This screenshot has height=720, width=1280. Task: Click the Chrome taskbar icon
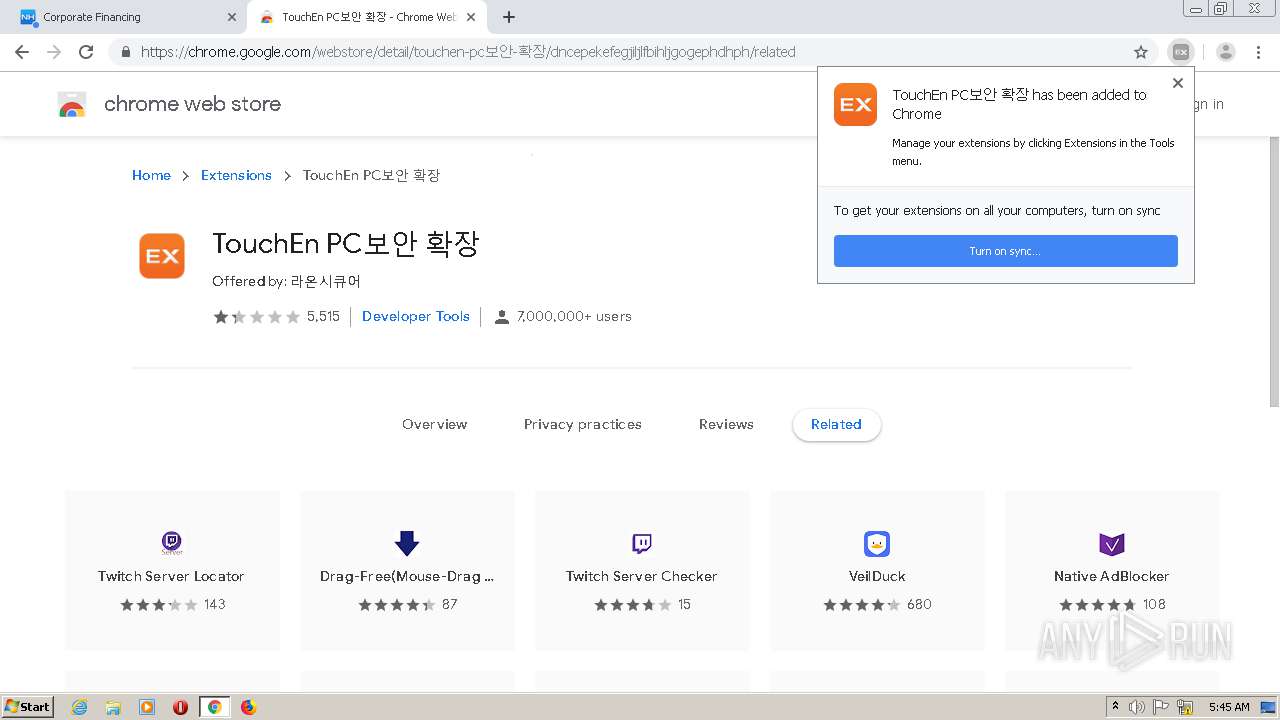coord(215,707)
